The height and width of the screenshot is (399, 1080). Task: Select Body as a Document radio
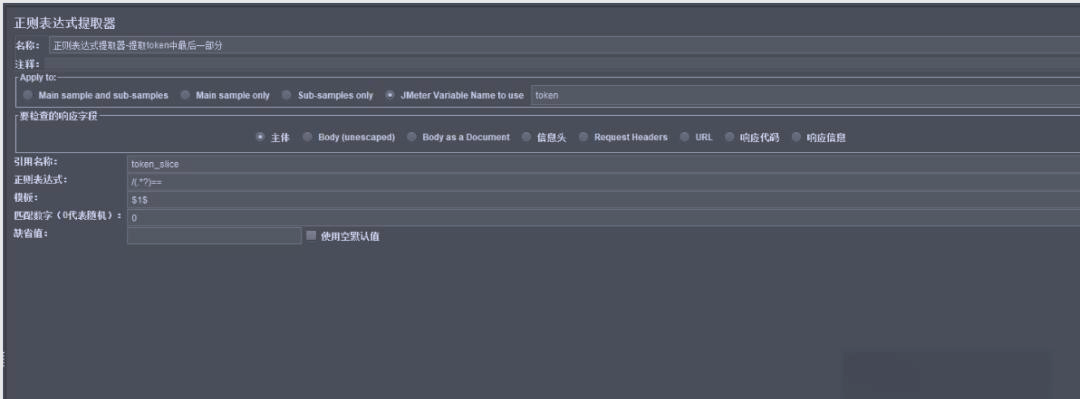pos(411,137)
